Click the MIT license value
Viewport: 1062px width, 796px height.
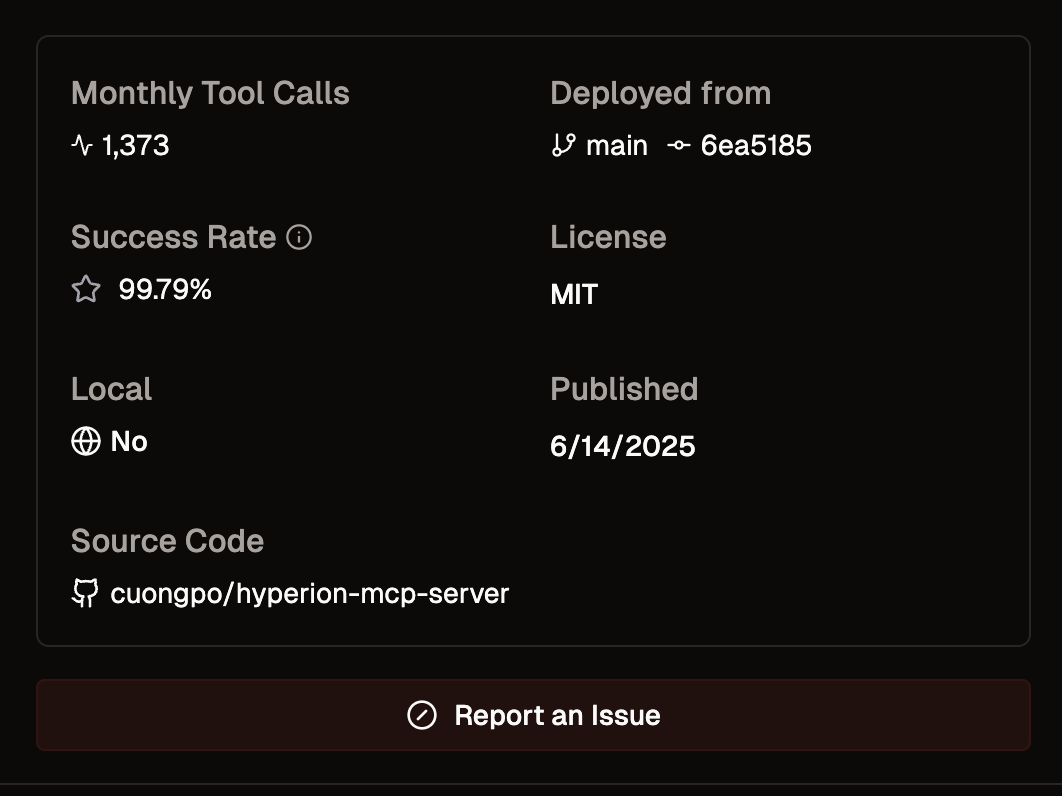click(574, 294)
